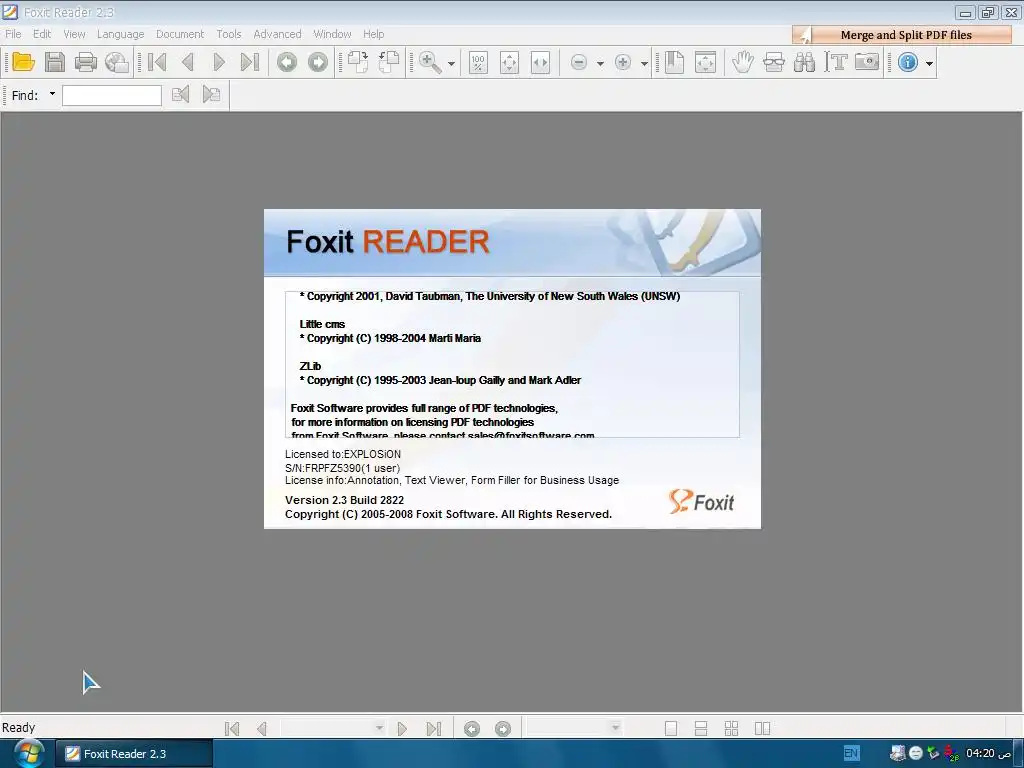Click Find Previous icon
This screenshot has width=1024, height=768.
pos(180,95)
